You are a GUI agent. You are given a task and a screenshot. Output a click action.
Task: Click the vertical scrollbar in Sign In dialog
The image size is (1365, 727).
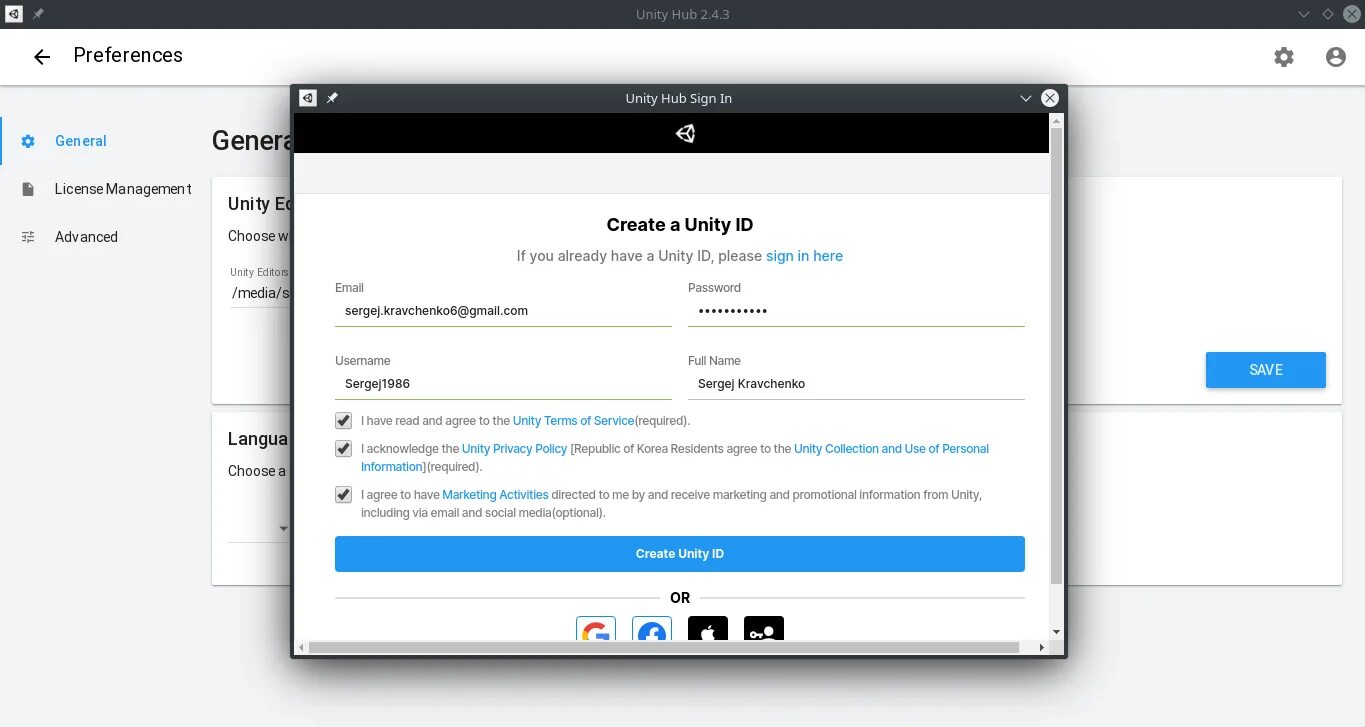click(1057, 355)
